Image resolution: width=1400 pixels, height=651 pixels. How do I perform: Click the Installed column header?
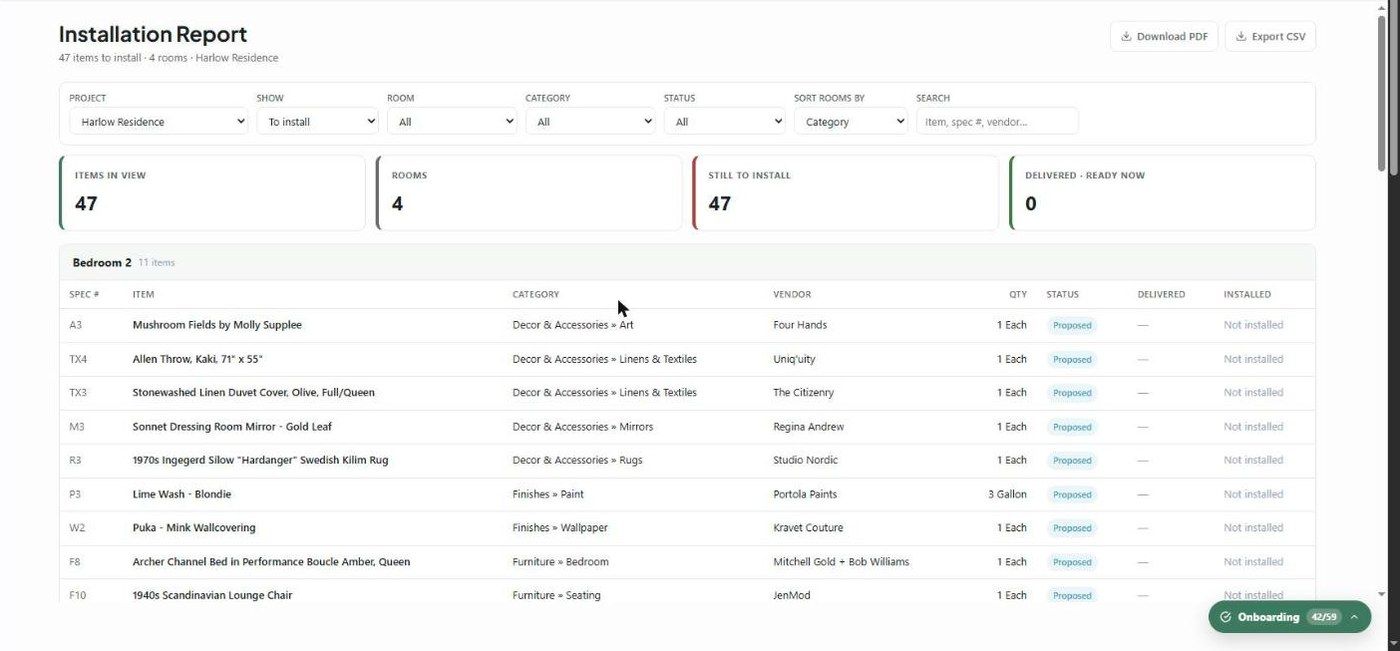click(1247, 295)
